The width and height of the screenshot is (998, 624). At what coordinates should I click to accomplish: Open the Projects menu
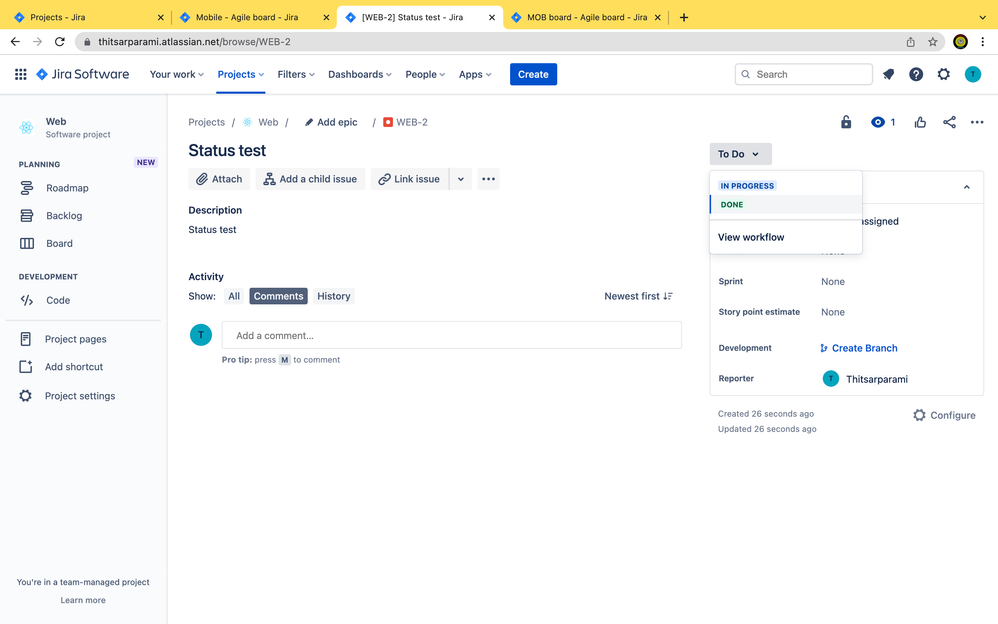click(241, 74)
